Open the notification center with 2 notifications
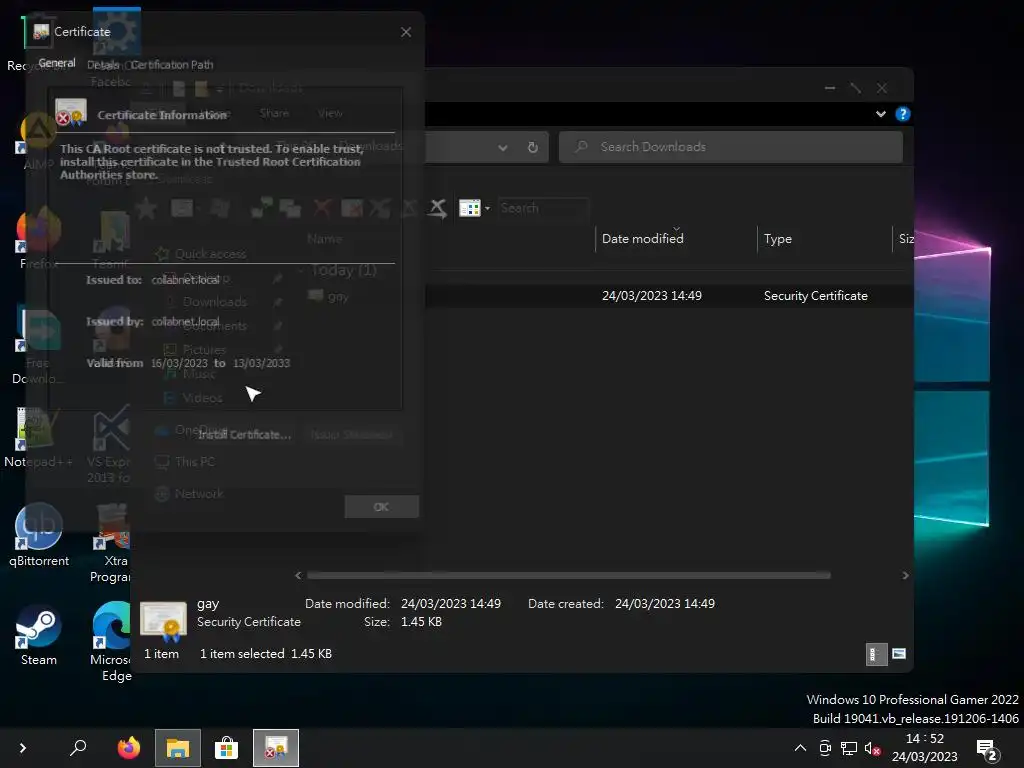The height and width of the screenshot is (768, 1024). [x=987, y=750]
